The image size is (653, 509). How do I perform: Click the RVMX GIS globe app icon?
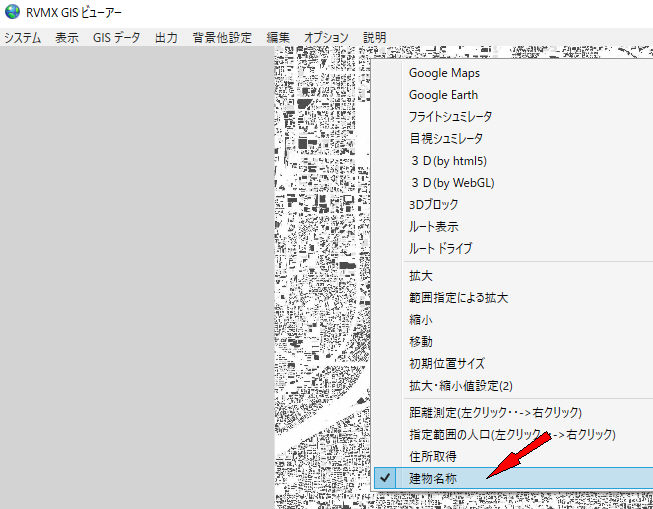pyautogui.click(x=12, y=13)
